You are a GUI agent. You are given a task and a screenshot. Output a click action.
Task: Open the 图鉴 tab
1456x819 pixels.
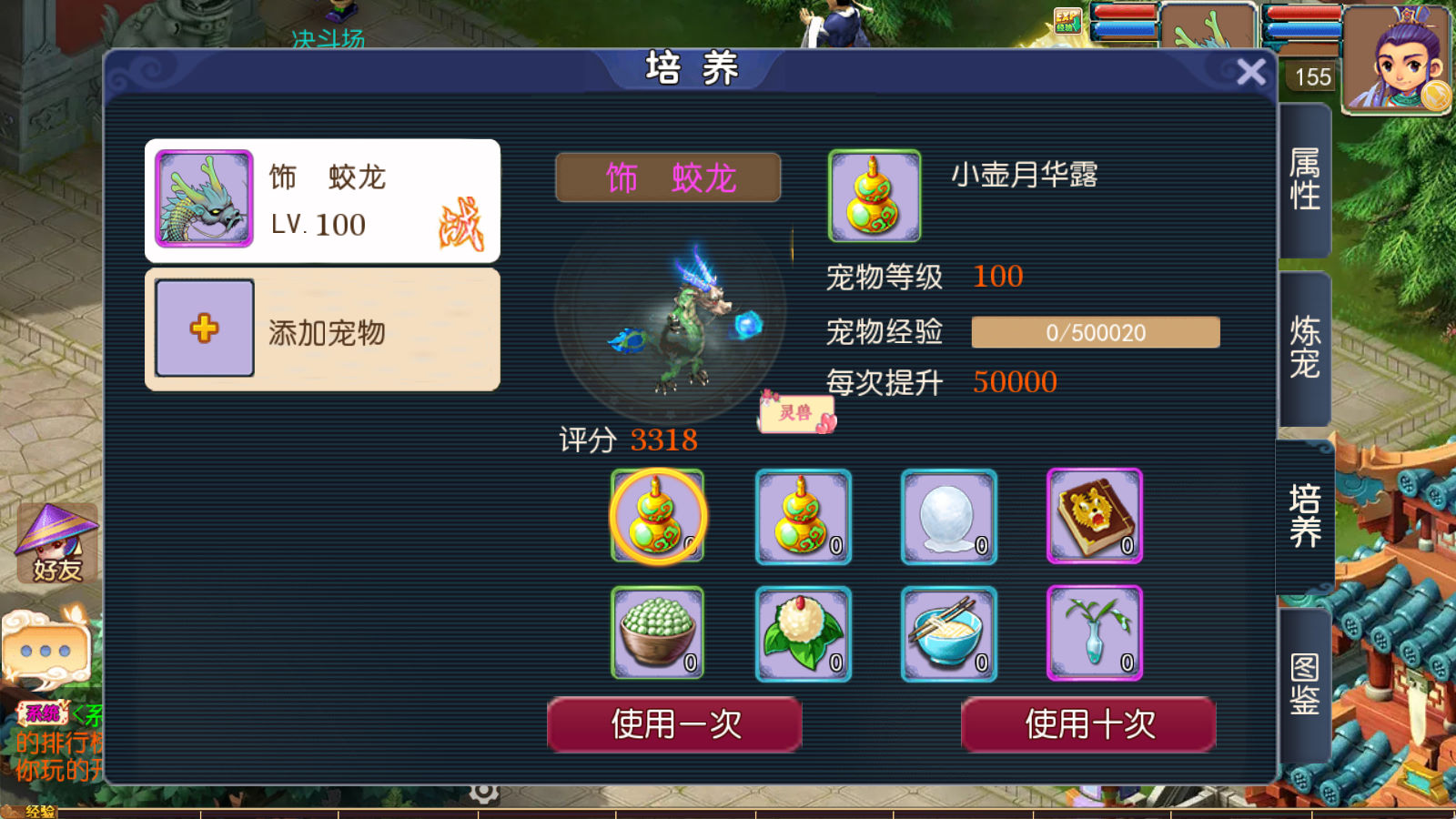pyautogui.click(x=1305, y=684)
